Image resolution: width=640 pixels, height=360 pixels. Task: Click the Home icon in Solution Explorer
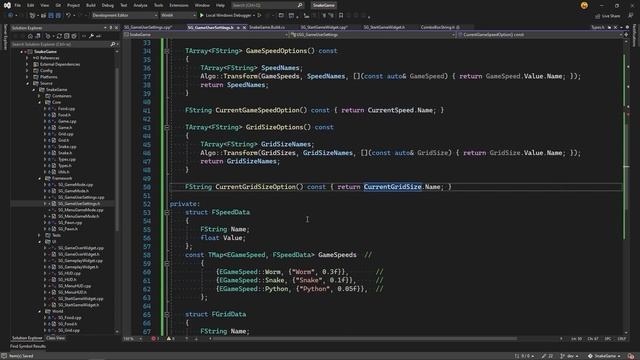pyautogui.click(x=30, y=36)
